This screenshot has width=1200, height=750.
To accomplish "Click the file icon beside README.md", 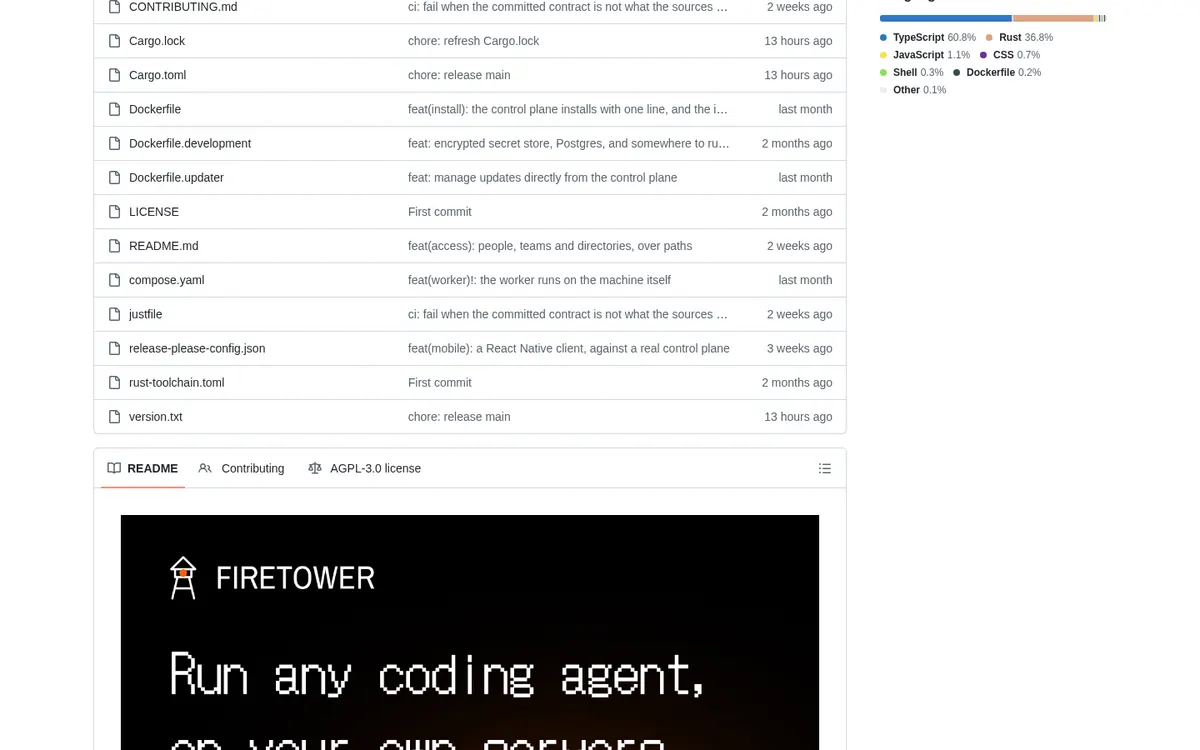I will coord(115,245).
